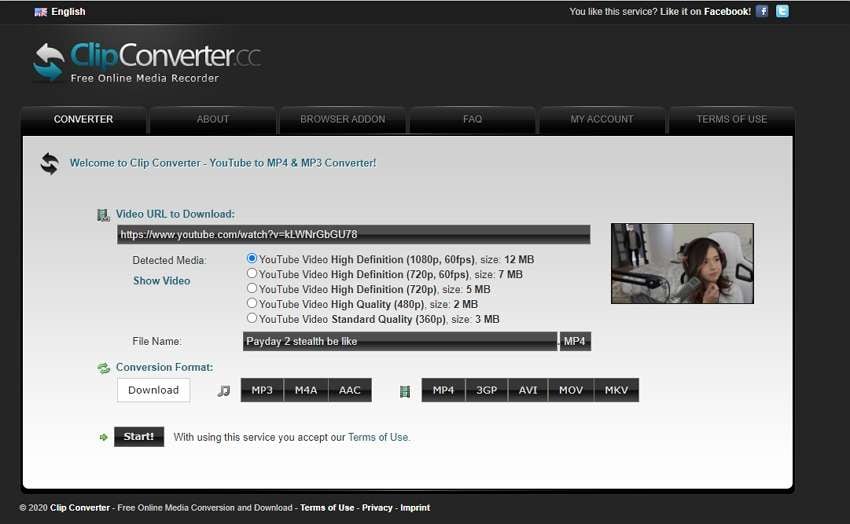Click the Welcome to Clip Converter heading
850x524 pixels.
coord(223,163)
